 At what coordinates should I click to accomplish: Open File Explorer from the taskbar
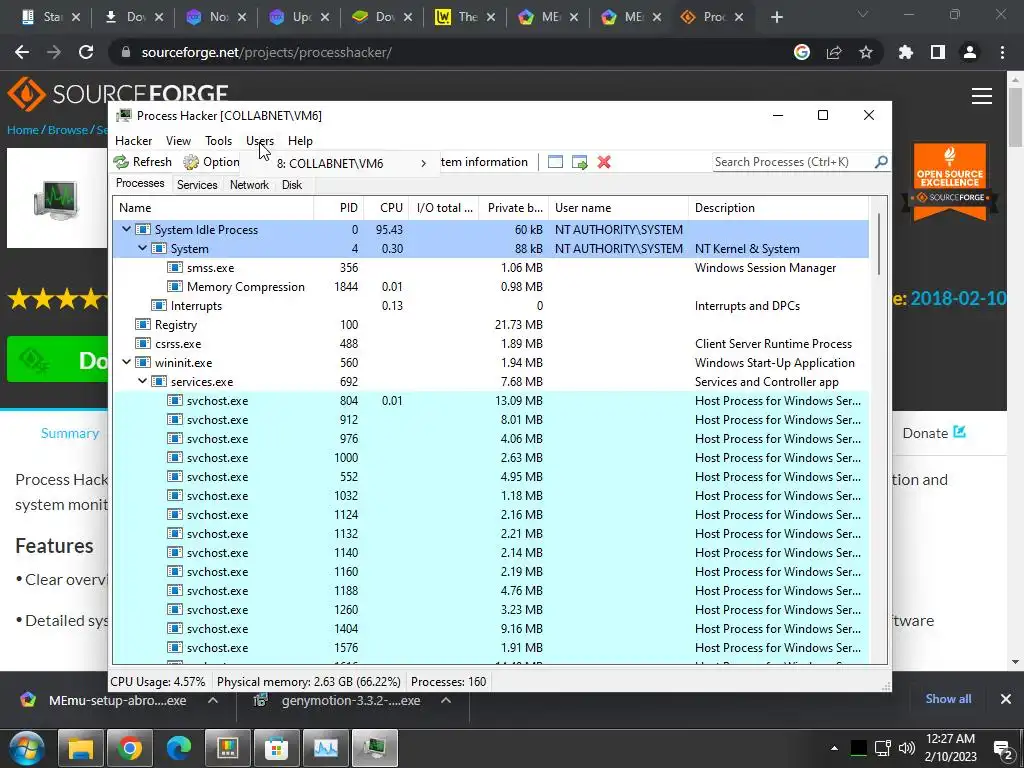coord(81,748)
